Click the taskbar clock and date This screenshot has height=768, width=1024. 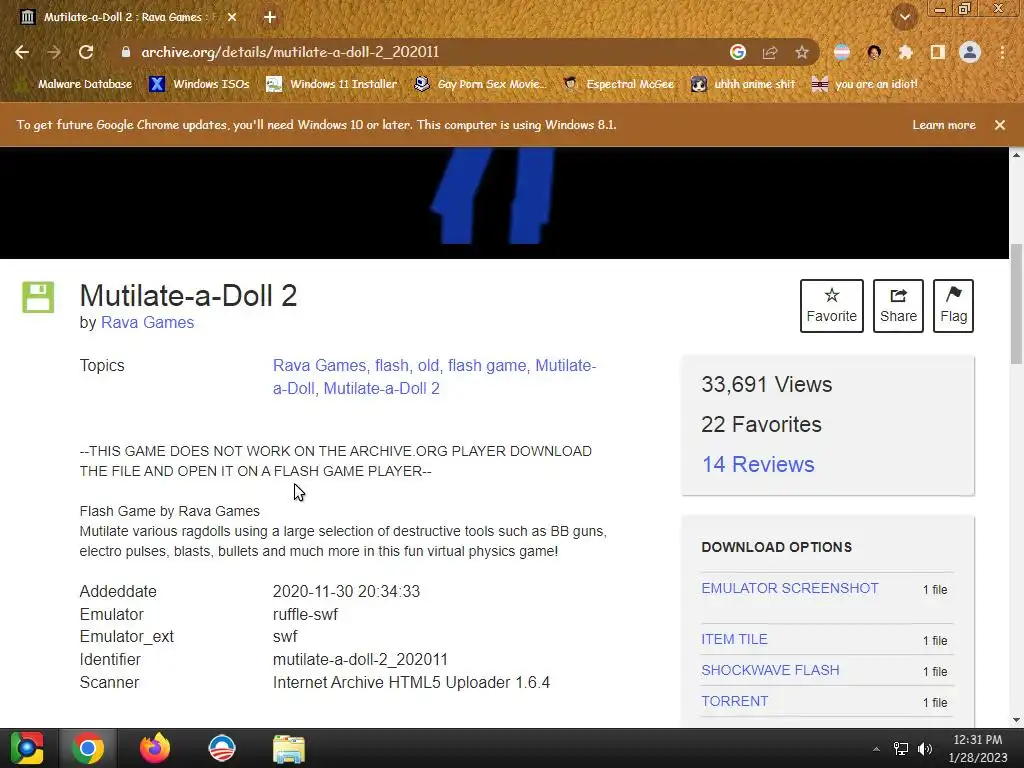pyautogui.click(x=977, y=748)
